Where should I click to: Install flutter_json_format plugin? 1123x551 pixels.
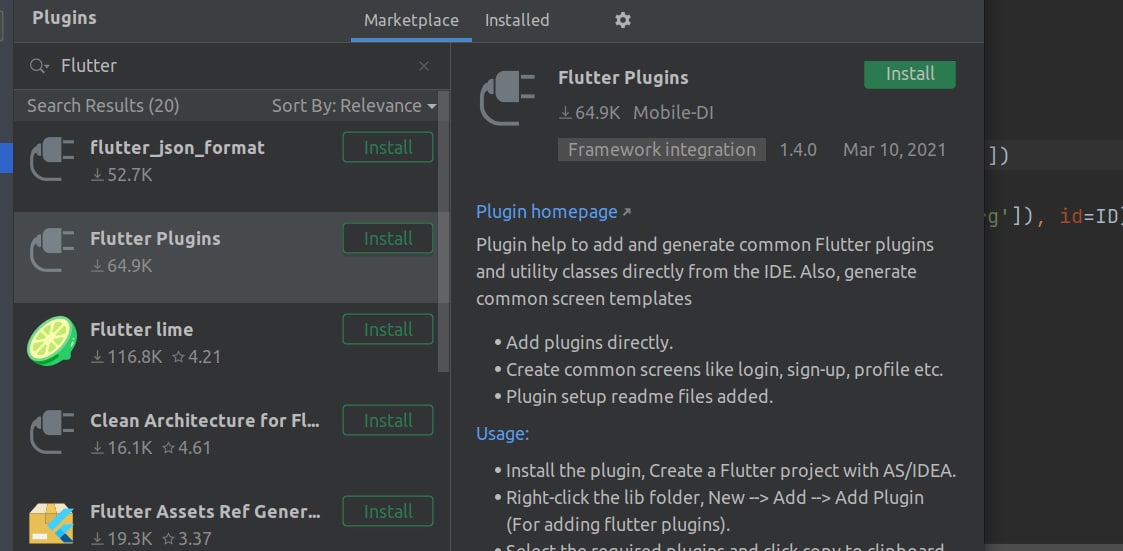[388, 148]
